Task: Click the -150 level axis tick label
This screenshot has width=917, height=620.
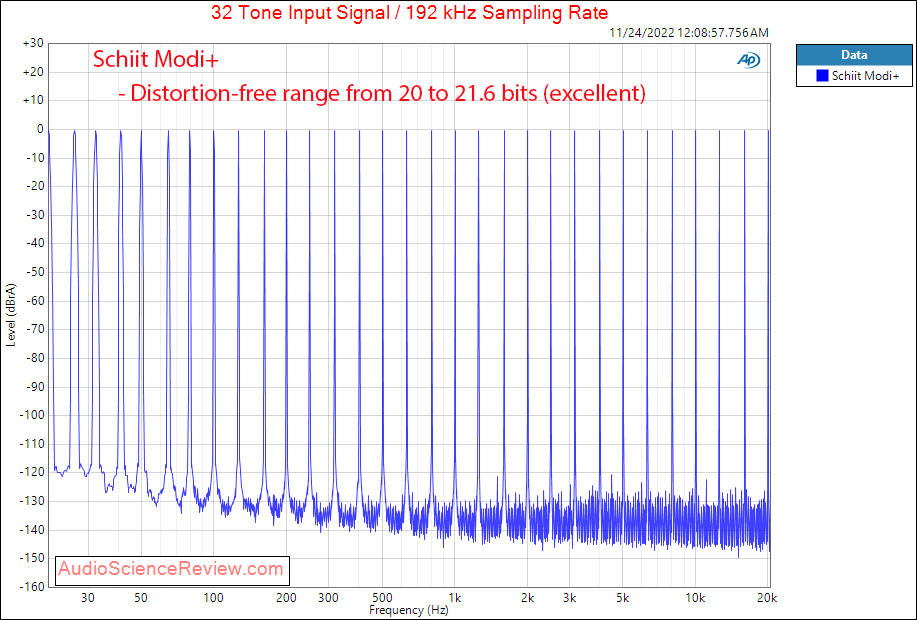Action: [x=32, y=558]
